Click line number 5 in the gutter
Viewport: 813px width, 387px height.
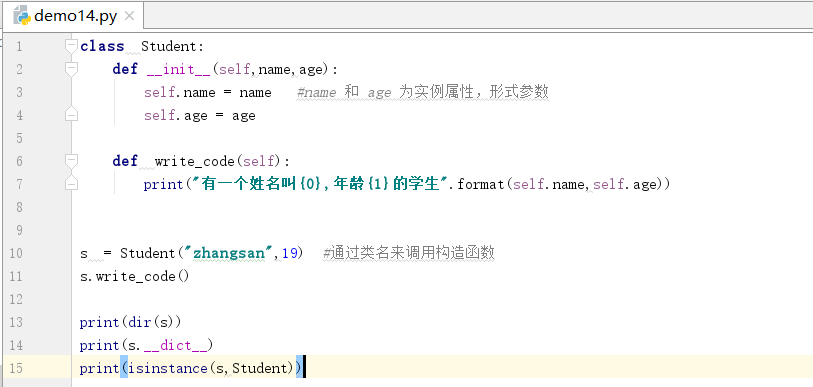[x=19, y=138]
